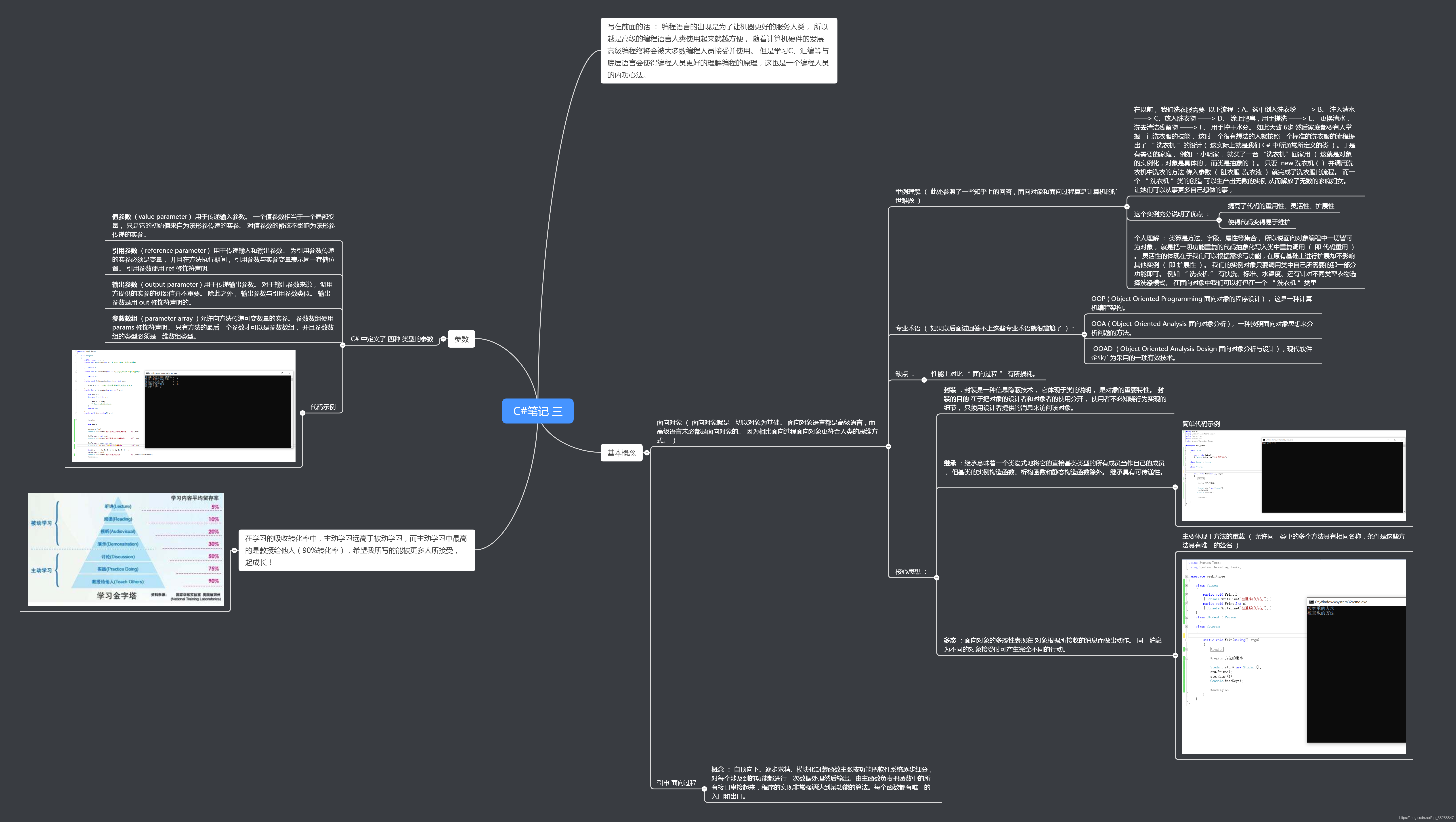Select the 这个实例充分说明了优点 node

click(x=1172, y=214)
